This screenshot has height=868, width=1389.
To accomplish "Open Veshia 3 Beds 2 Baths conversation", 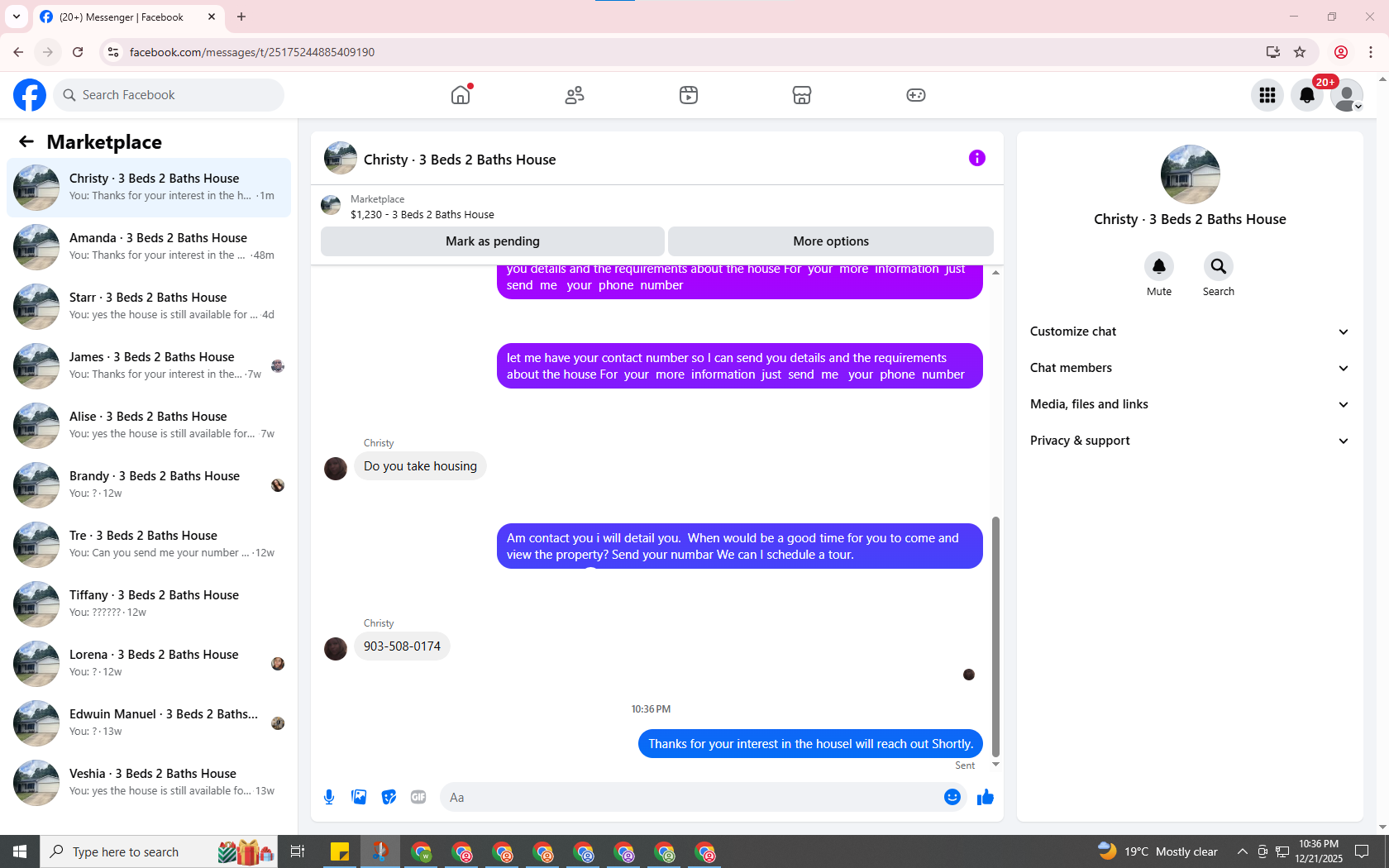I will click(149, 782).
